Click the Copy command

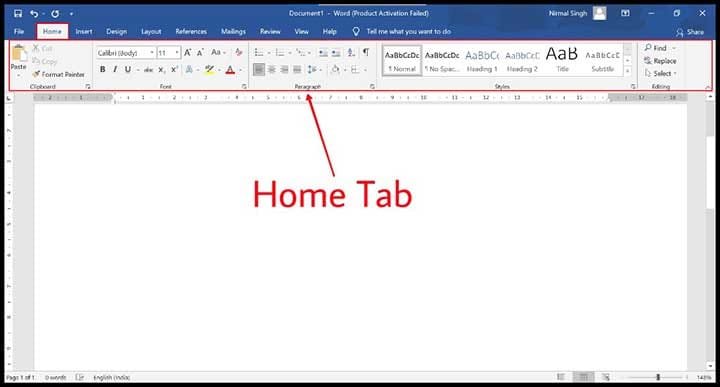45,61
